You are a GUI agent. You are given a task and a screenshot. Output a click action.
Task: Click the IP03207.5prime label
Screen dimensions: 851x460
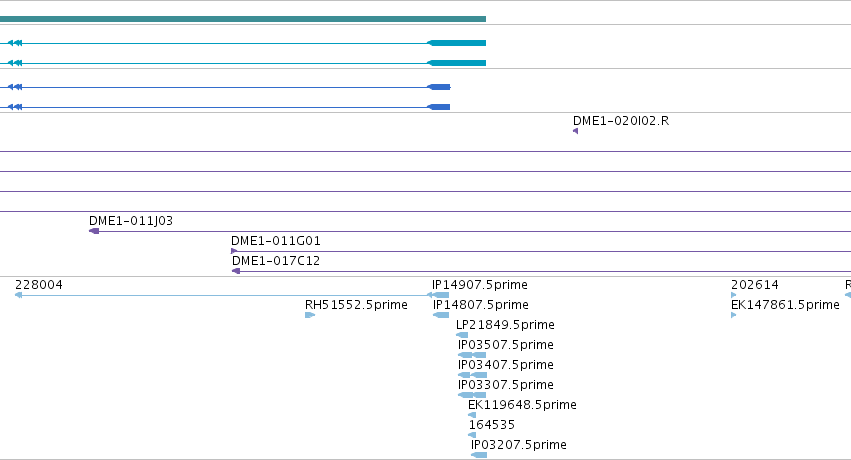[x=519, y=445]
